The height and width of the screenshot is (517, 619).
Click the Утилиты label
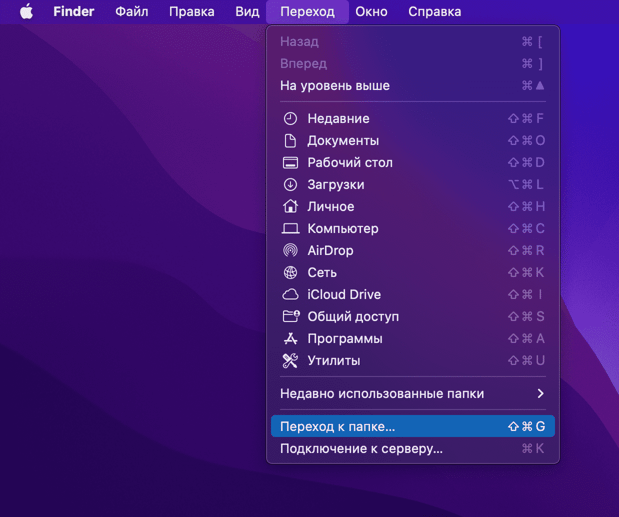(x=334, y=360)
